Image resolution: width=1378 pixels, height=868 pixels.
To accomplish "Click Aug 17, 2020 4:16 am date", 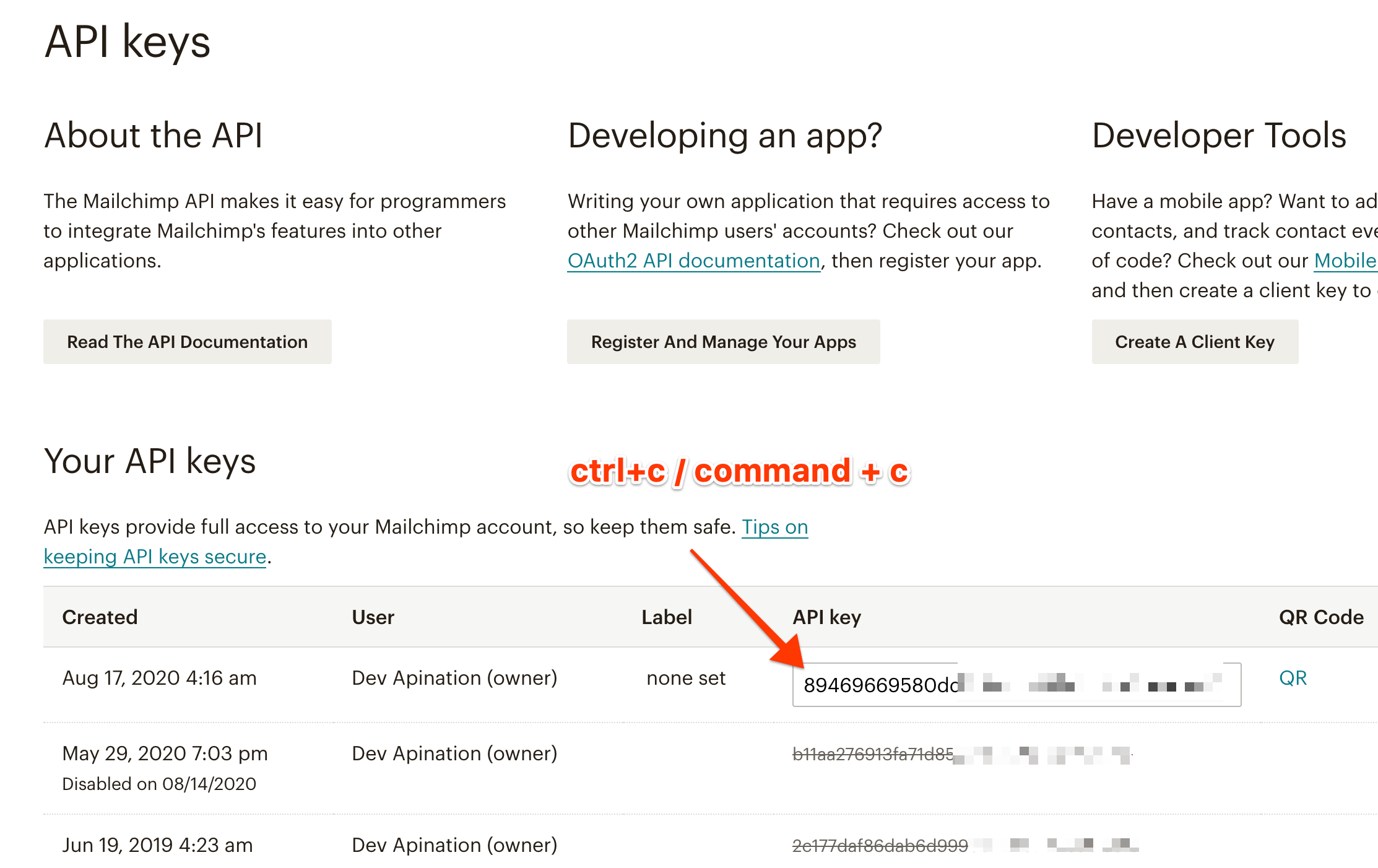I will pos(159,679).
